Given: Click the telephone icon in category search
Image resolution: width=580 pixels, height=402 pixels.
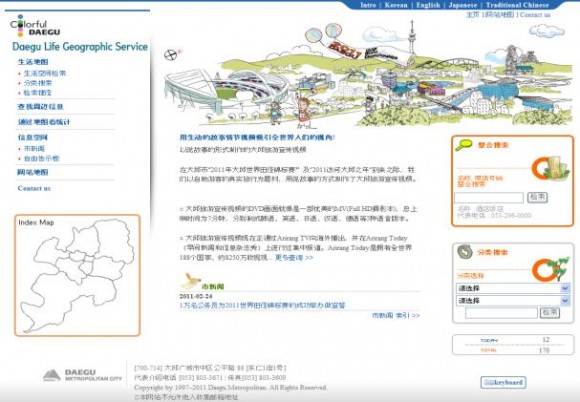Looking at the screenshot, I should coord(465,252).
